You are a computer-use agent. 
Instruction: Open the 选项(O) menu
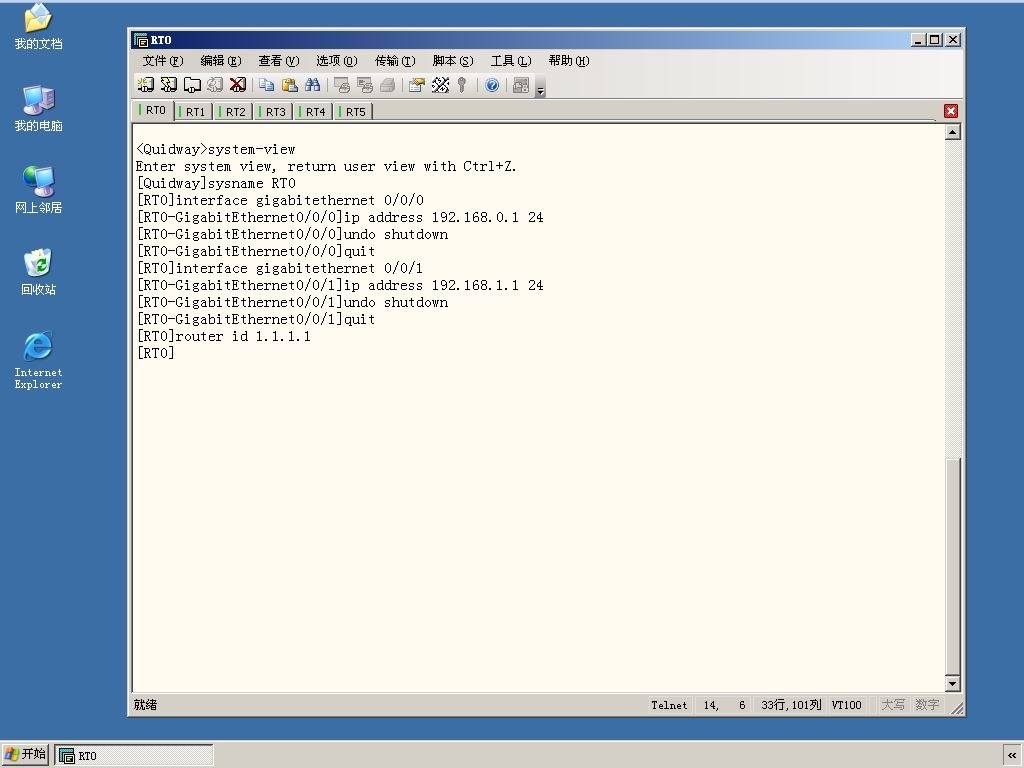336,61
